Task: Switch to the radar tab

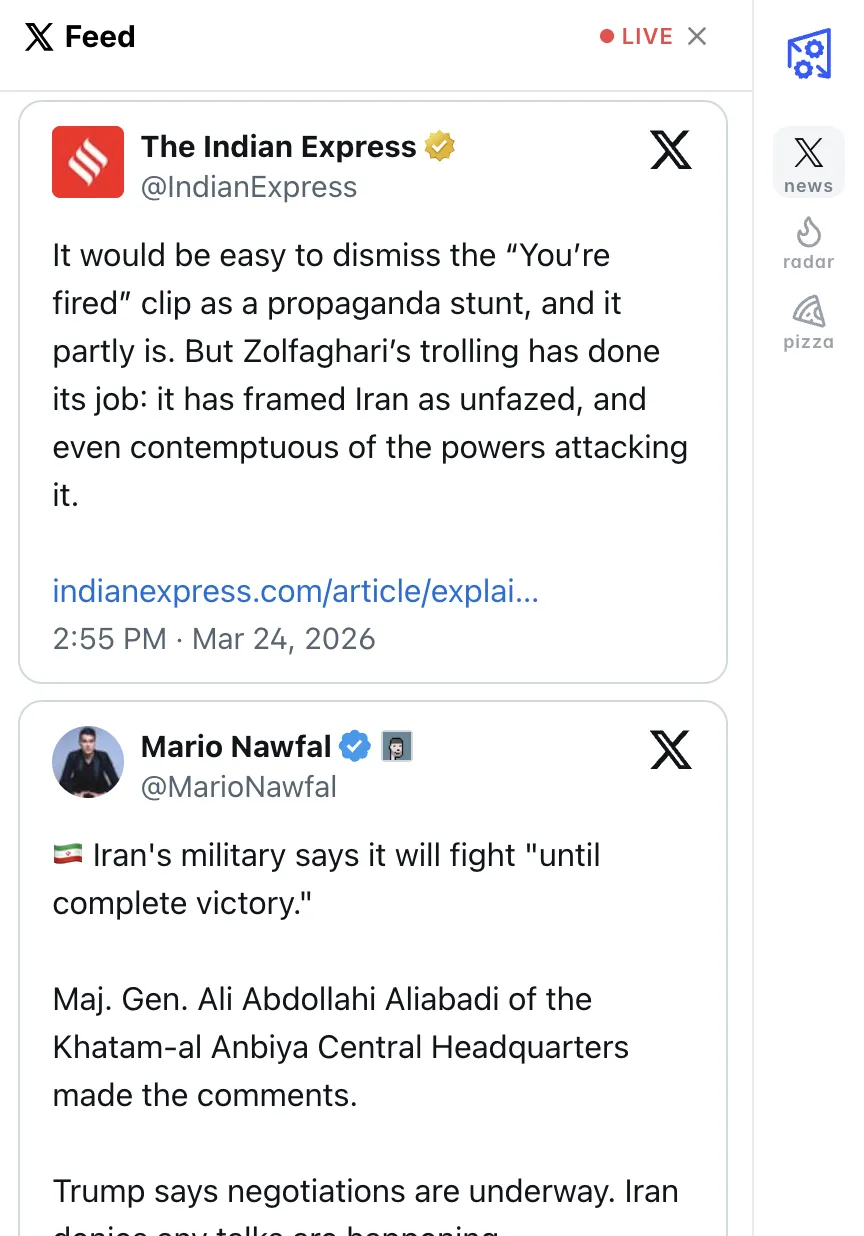Action: click(808, 243)
